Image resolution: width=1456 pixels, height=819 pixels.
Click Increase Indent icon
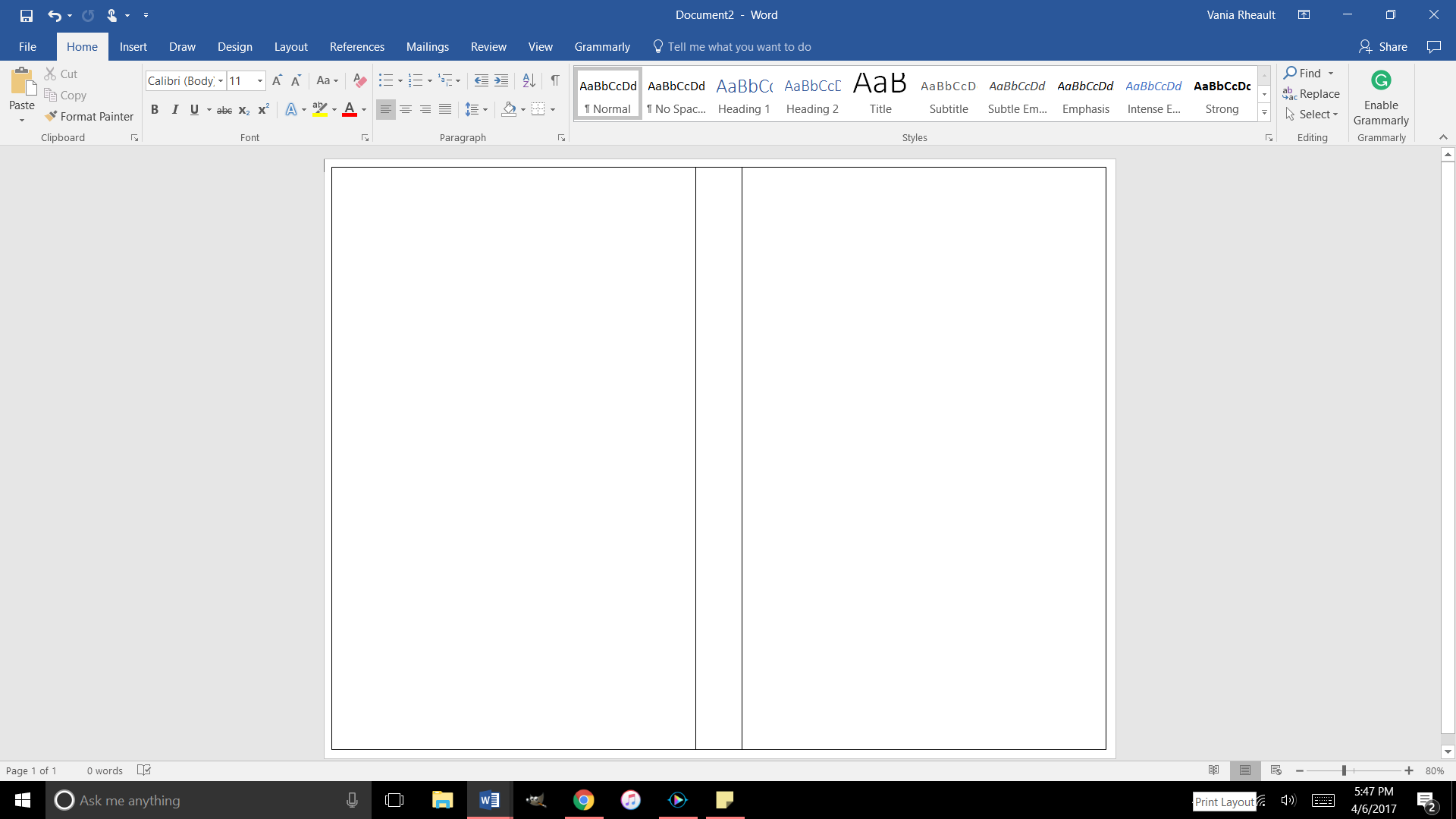point(501,80)
